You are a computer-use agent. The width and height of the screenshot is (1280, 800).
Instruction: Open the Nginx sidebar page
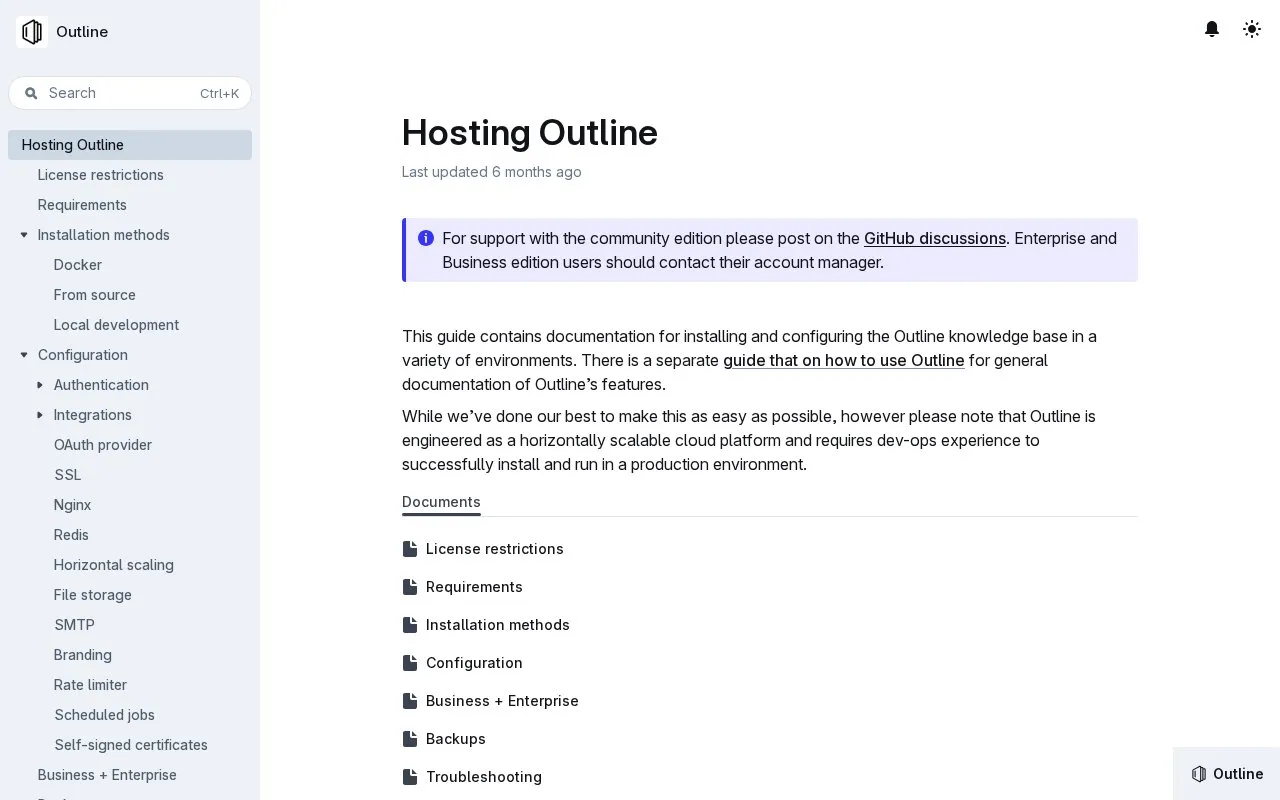72,505
